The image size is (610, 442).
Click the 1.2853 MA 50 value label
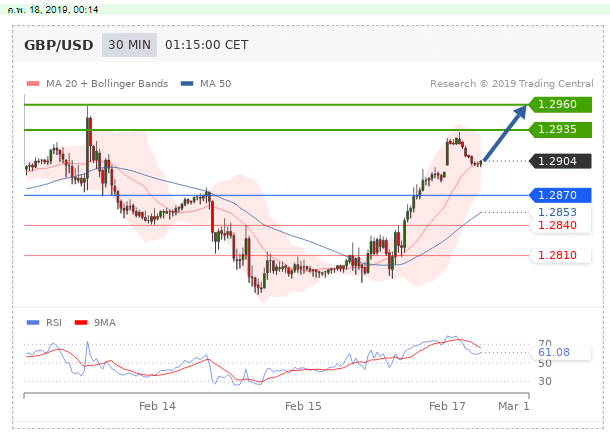pyautogui.click(x=557, y=212)
